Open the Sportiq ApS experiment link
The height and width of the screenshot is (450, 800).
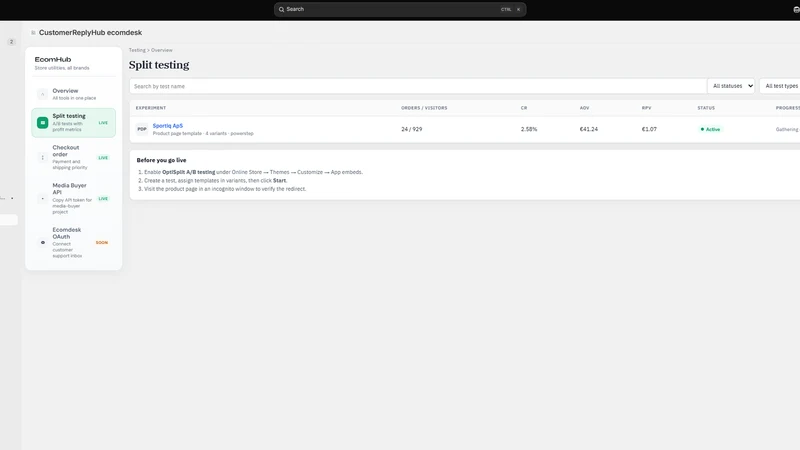(x=167, y=126)
